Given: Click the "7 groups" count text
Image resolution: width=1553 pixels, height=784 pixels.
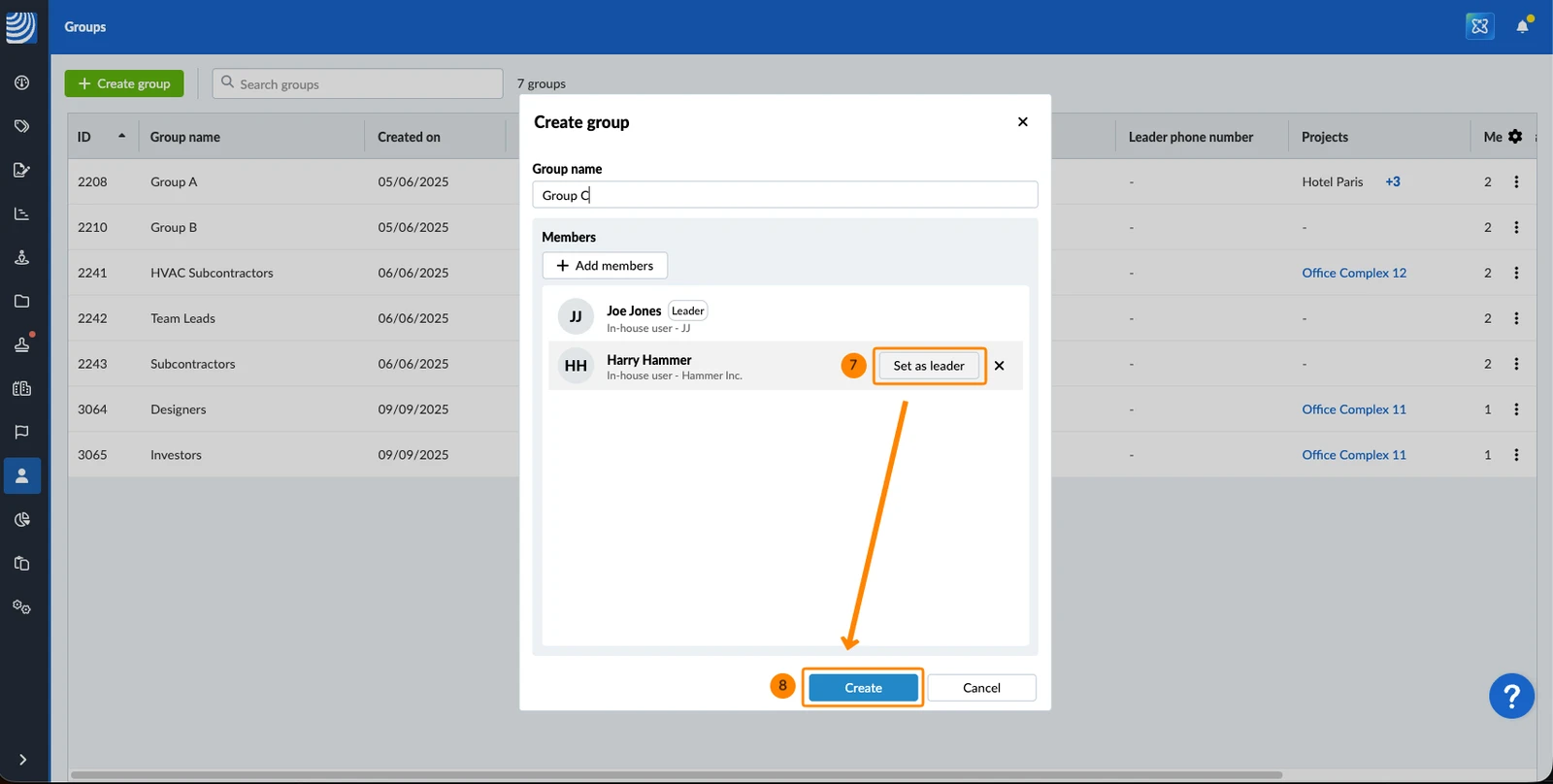Looking at the screenshot, I should point(542,83).
